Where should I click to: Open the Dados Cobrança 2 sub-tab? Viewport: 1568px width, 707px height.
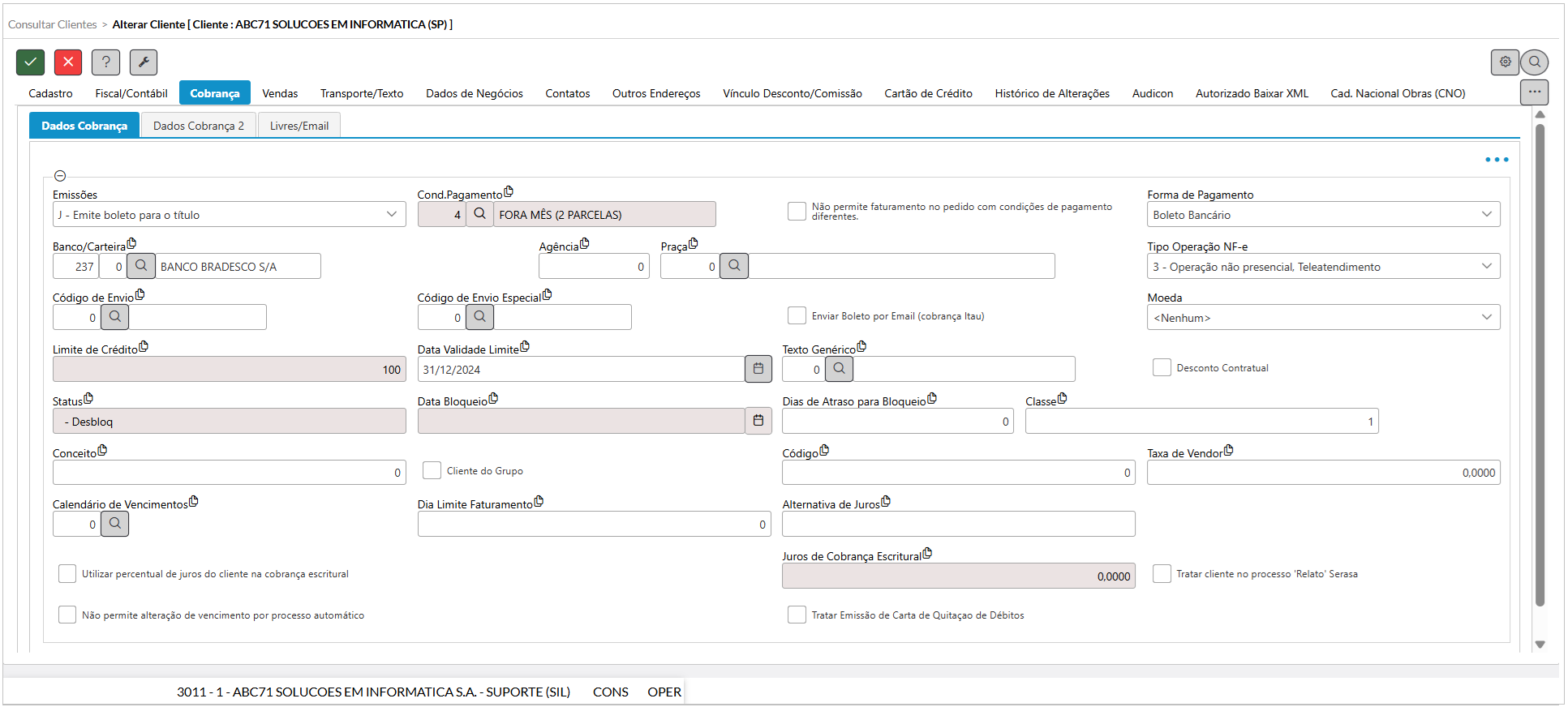click(199, 126)
